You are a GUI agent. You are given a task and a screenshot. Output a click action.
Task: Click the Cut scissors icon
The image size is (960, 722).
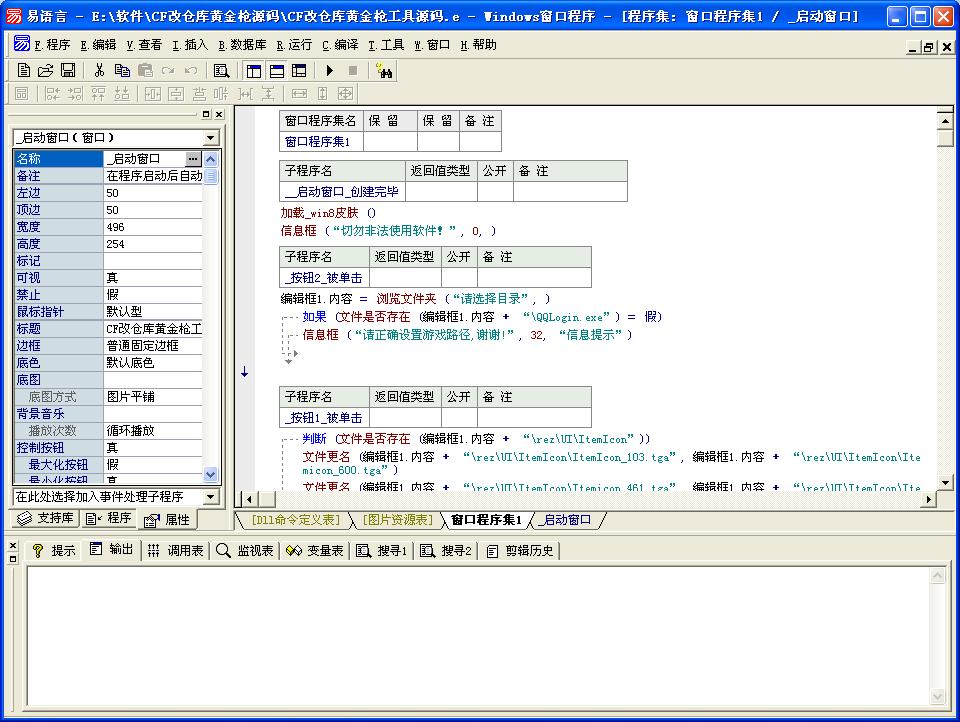click(x=99, y=70)
